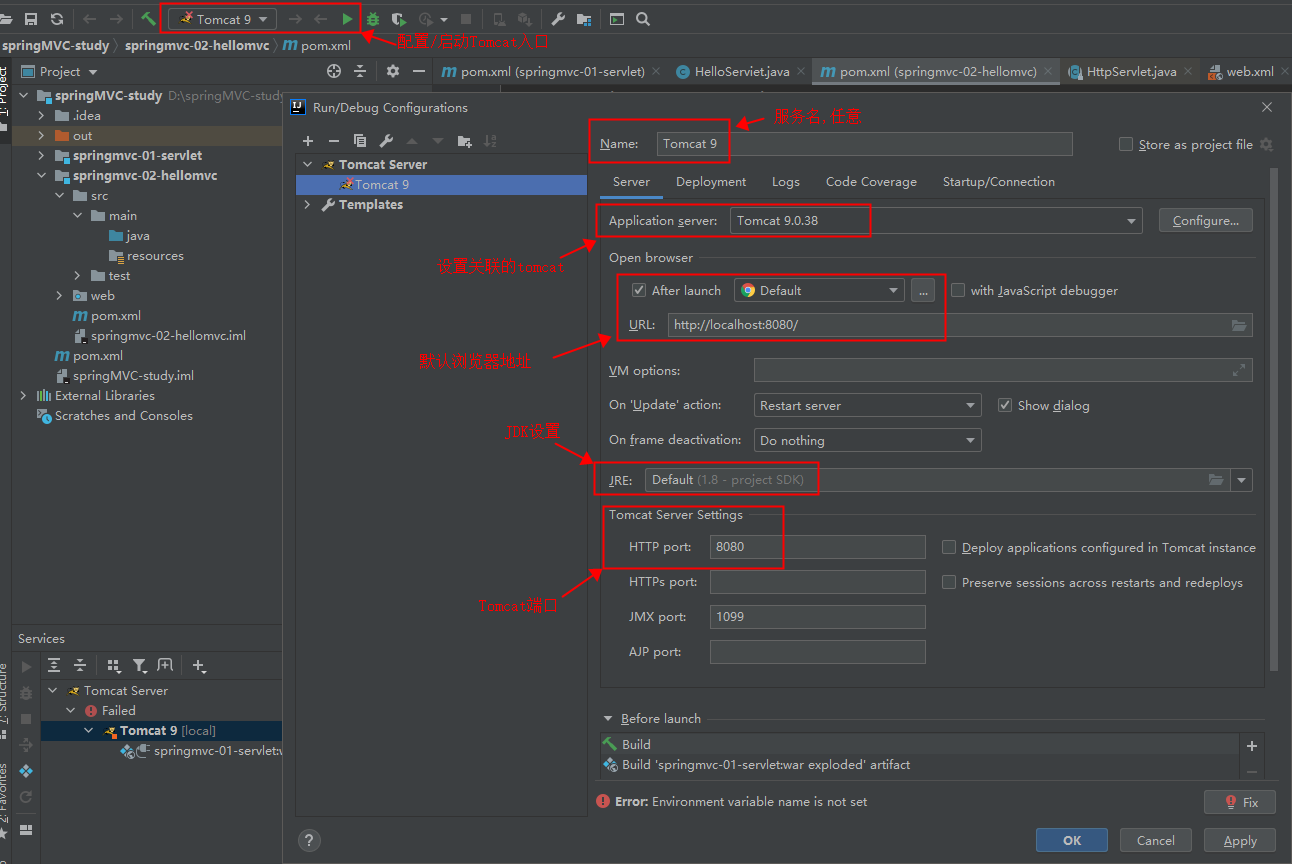Screen dimensions: 1292x864
Task: Remove configuration with the minus icon
Action: [x=334, y=141]
